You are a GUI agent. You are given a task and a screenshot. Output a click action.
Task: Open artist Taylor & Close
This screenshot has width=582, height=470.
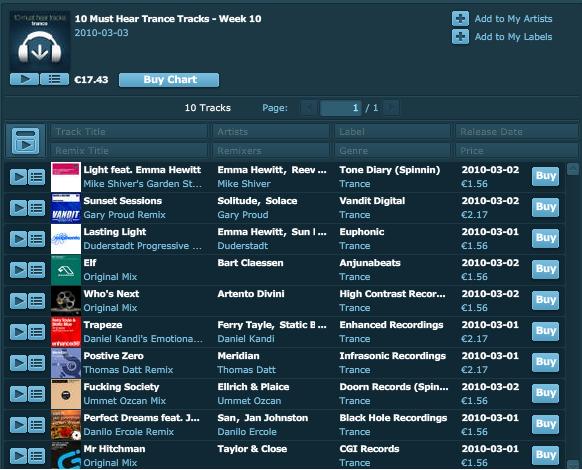(x=252, y=449)
